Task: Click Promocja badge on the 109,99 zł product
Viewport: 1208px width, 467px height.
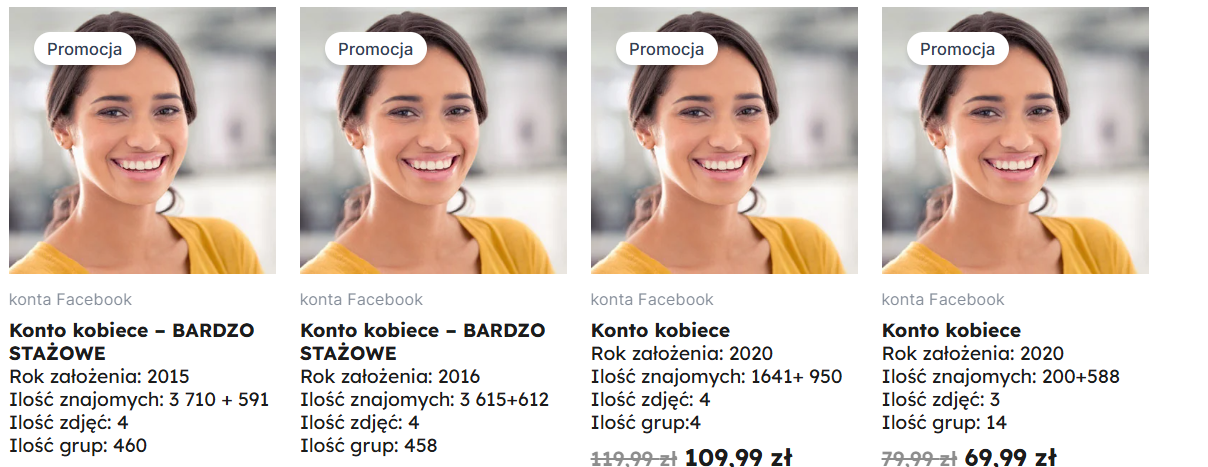Action: pos(667,49)
